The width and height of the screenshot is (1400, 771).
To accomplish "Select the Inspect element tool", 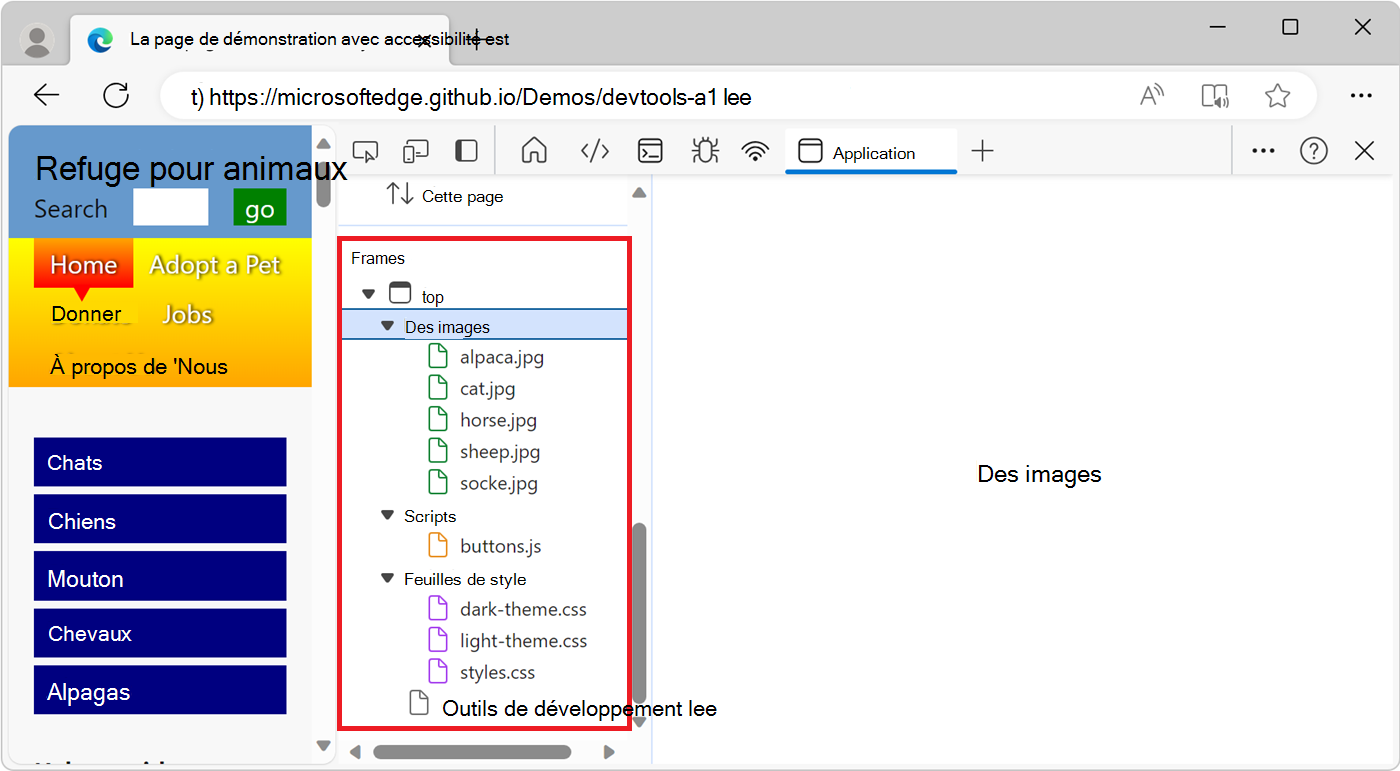I will [x=365, y=150].
